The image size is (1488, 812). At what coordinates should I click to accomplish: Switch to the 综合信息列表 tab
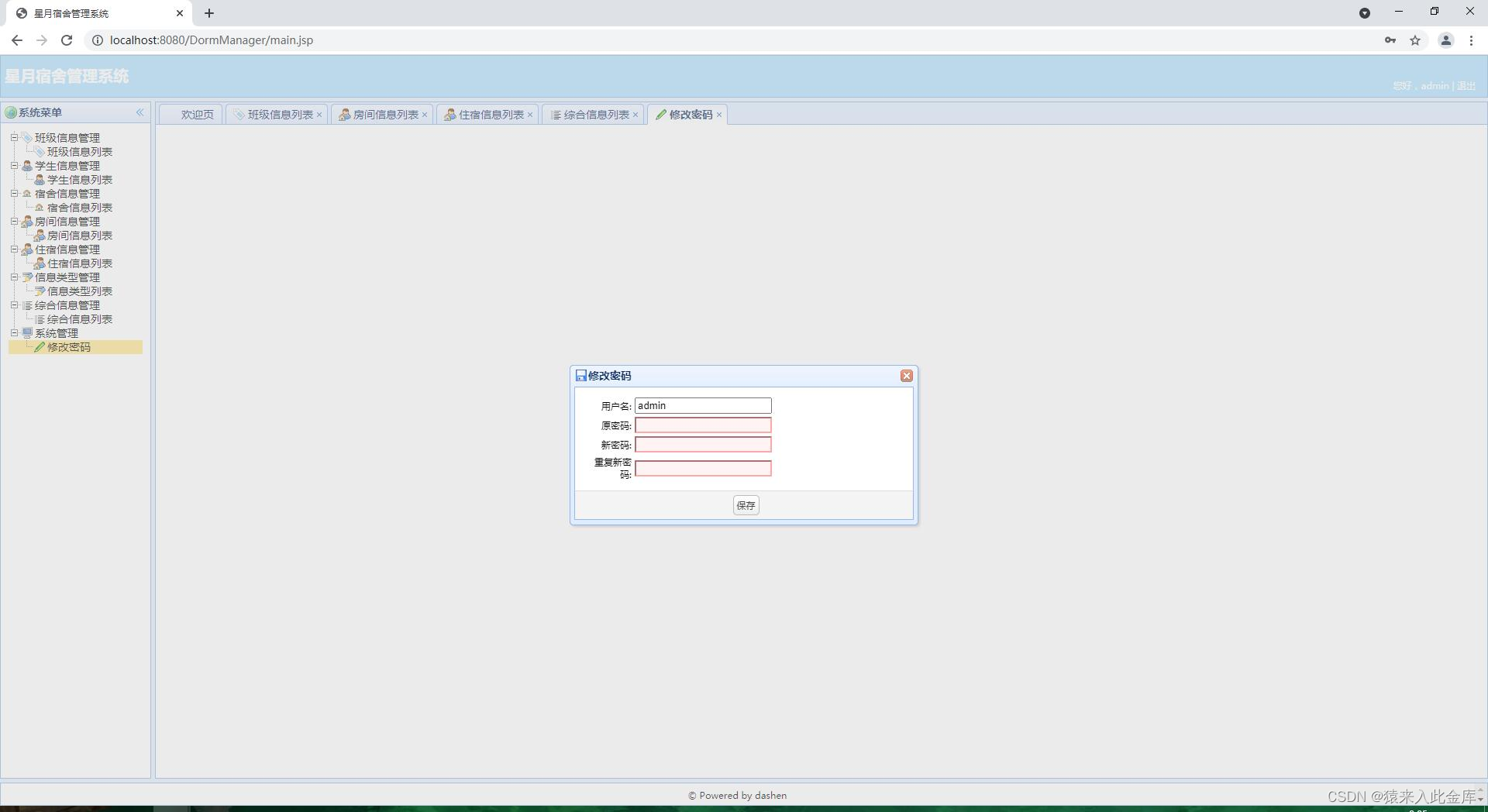point(591,115)
